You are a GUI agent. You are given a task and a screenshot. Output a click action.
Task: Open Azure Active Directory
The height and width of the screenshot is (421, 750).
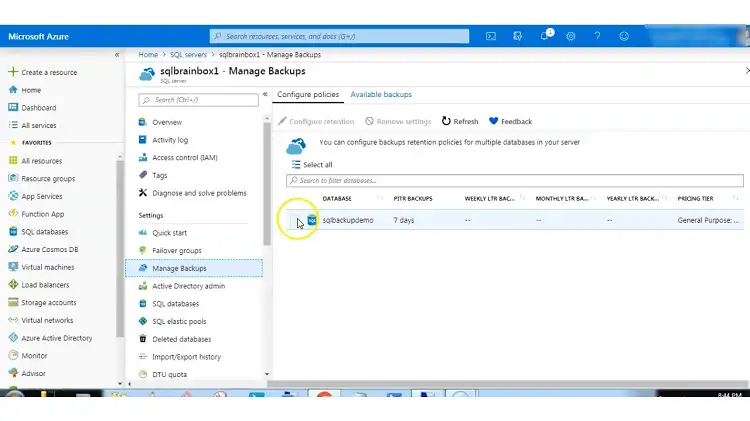click(x=50, y=338)
